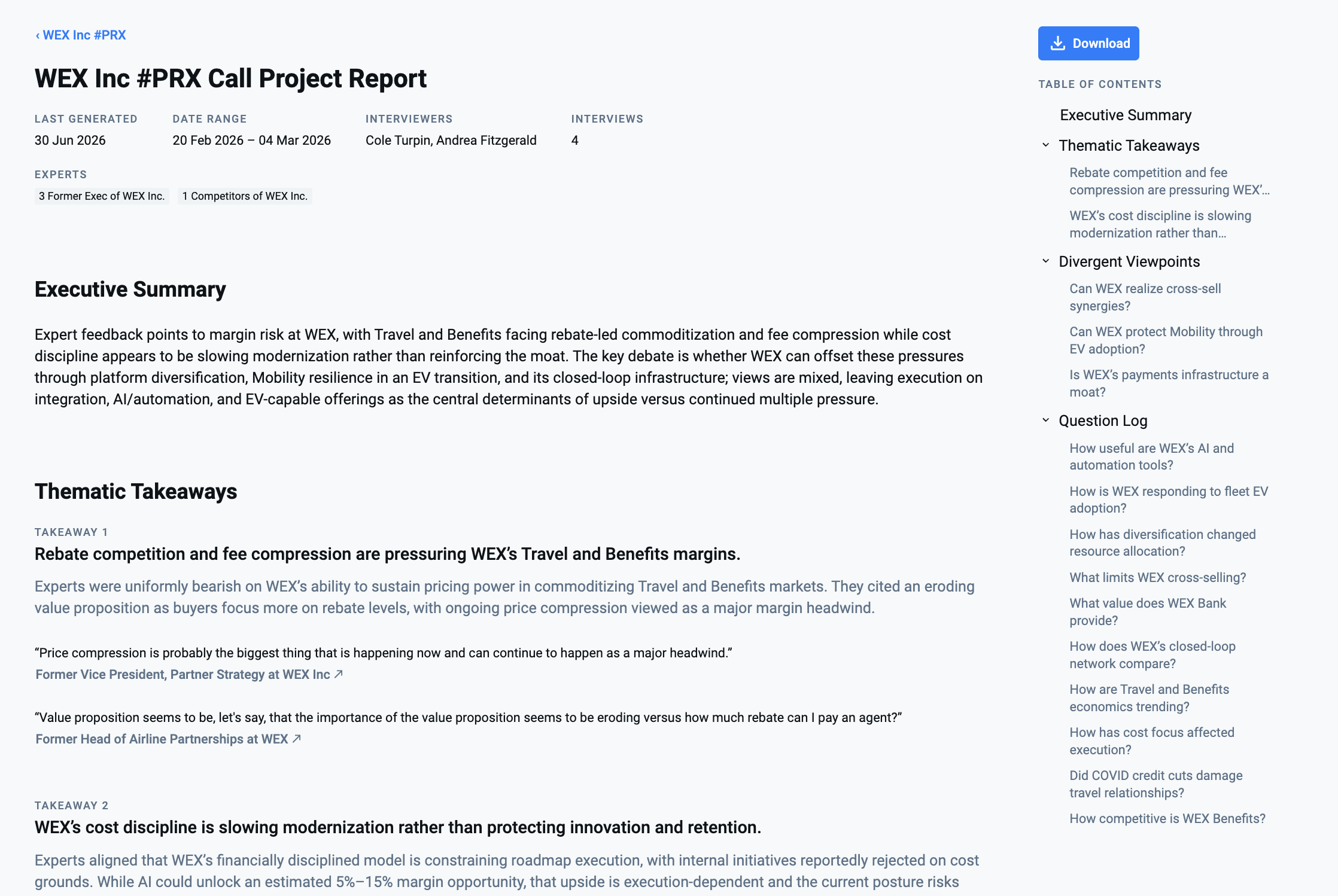
Task: Open 'What value does WEX Bank provide?'
Action: tap(1148, 612)
